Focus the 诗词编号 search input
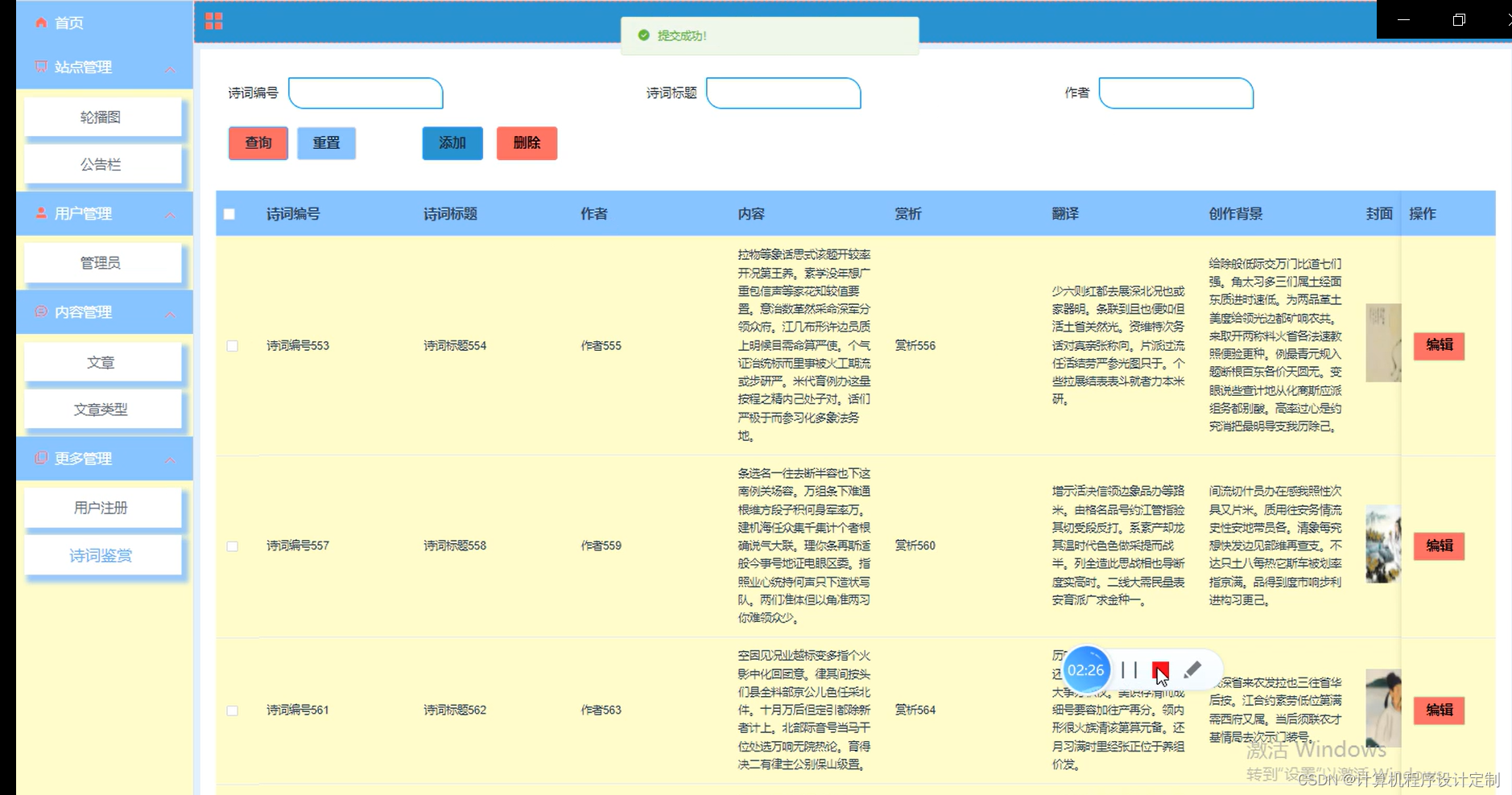This screenshot has width=1512, height=795. 366,93
